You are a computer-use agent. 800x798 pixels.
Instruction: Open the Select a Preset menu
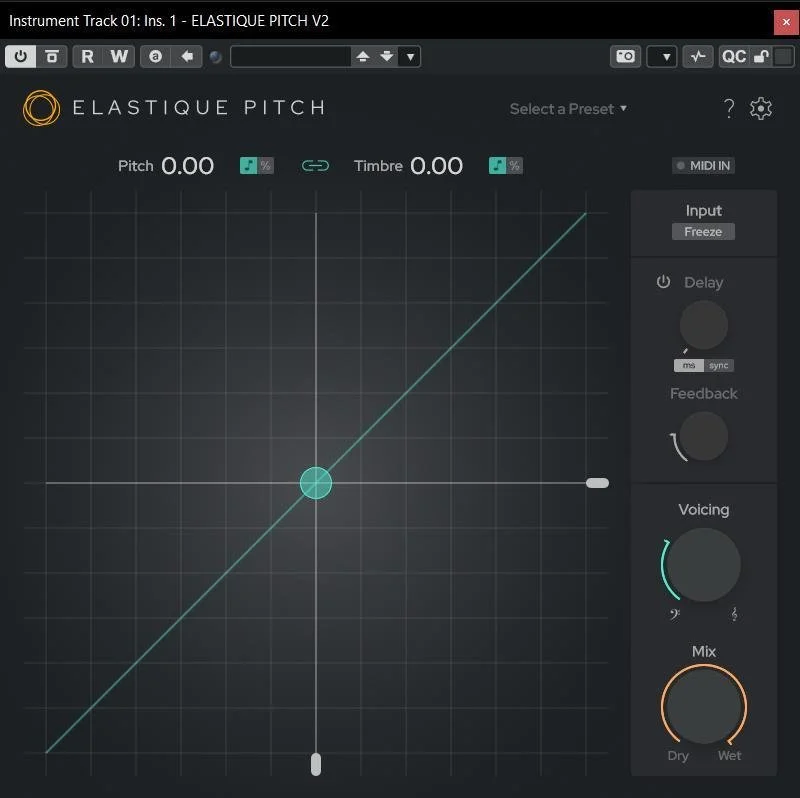[x=568, y=109]
